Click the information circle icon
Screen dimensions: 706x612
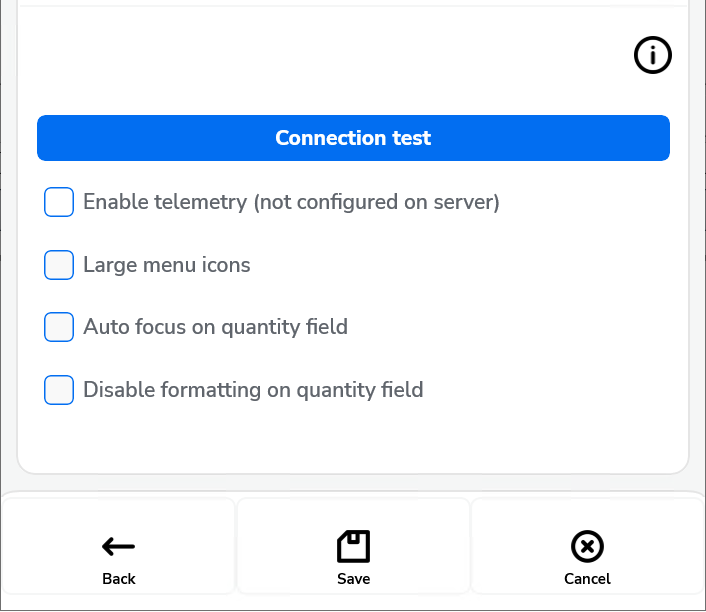click(653, 56)
